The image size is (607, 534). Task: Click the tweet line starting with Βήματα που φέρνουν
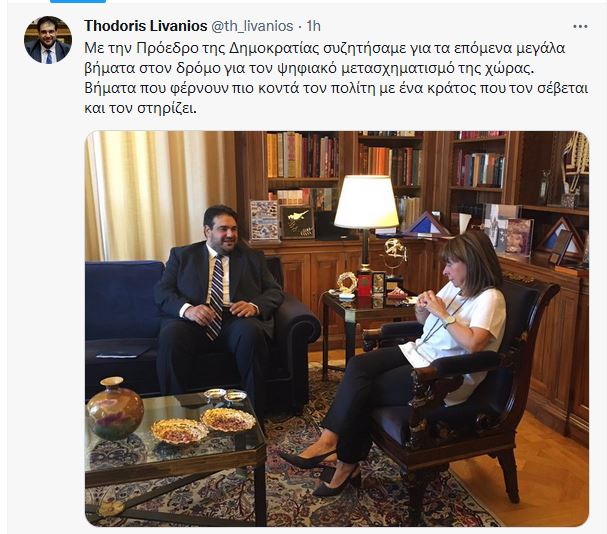click(336, 89)
